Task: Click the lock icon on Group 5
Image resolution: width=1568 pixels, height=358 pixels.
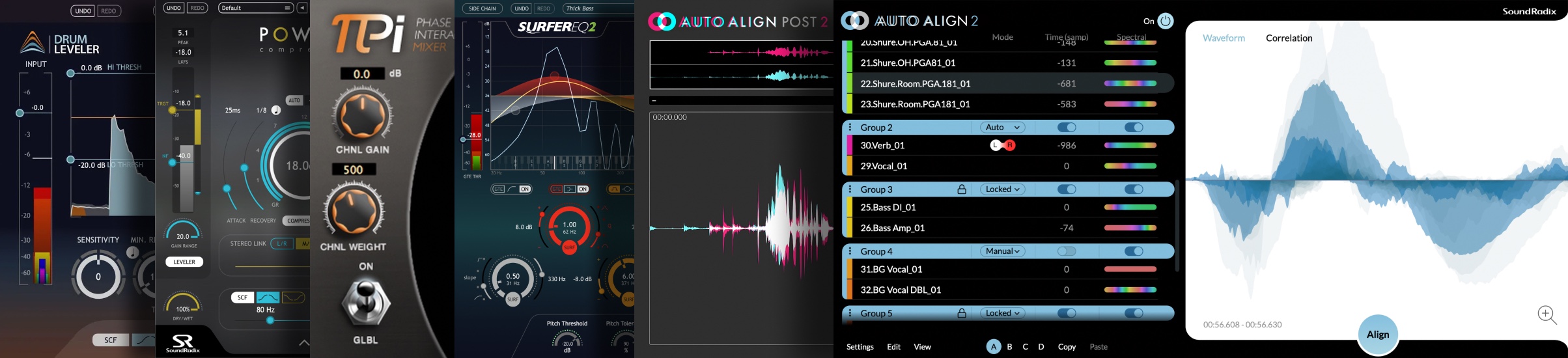Action: click(x=961, y=313)
